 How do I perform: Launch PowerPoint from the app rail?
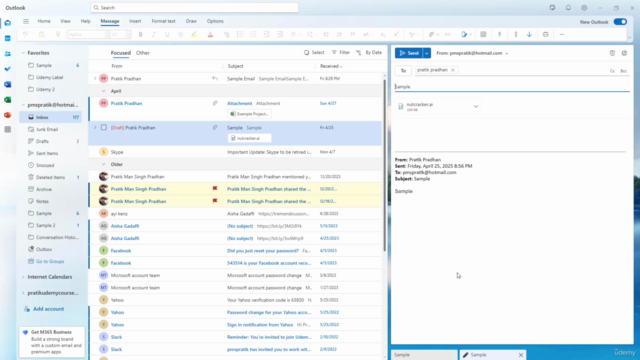point(8,115)
